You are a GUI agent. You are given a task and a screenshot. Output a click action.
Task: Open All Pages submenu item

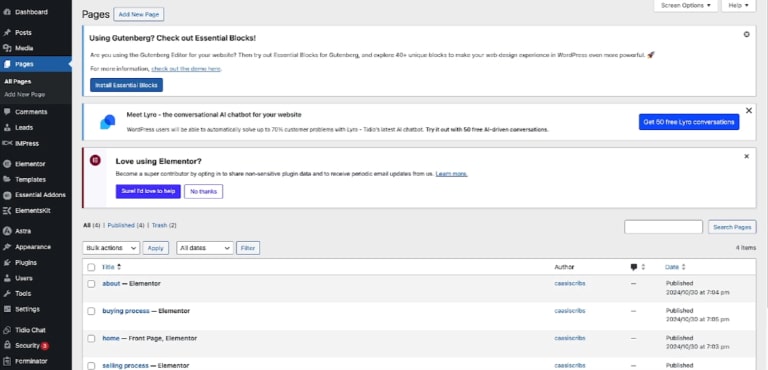[x=18, y=82]
